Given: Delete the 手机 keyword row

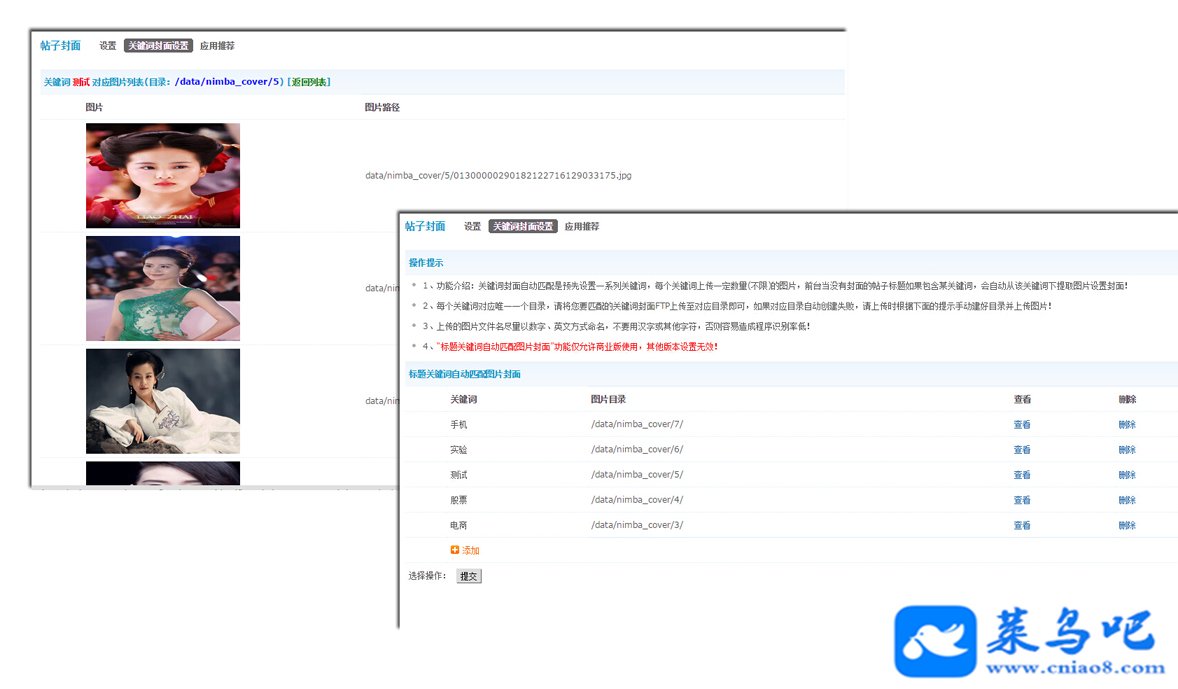Looking at the screenshot, I should click(1127, 425).
